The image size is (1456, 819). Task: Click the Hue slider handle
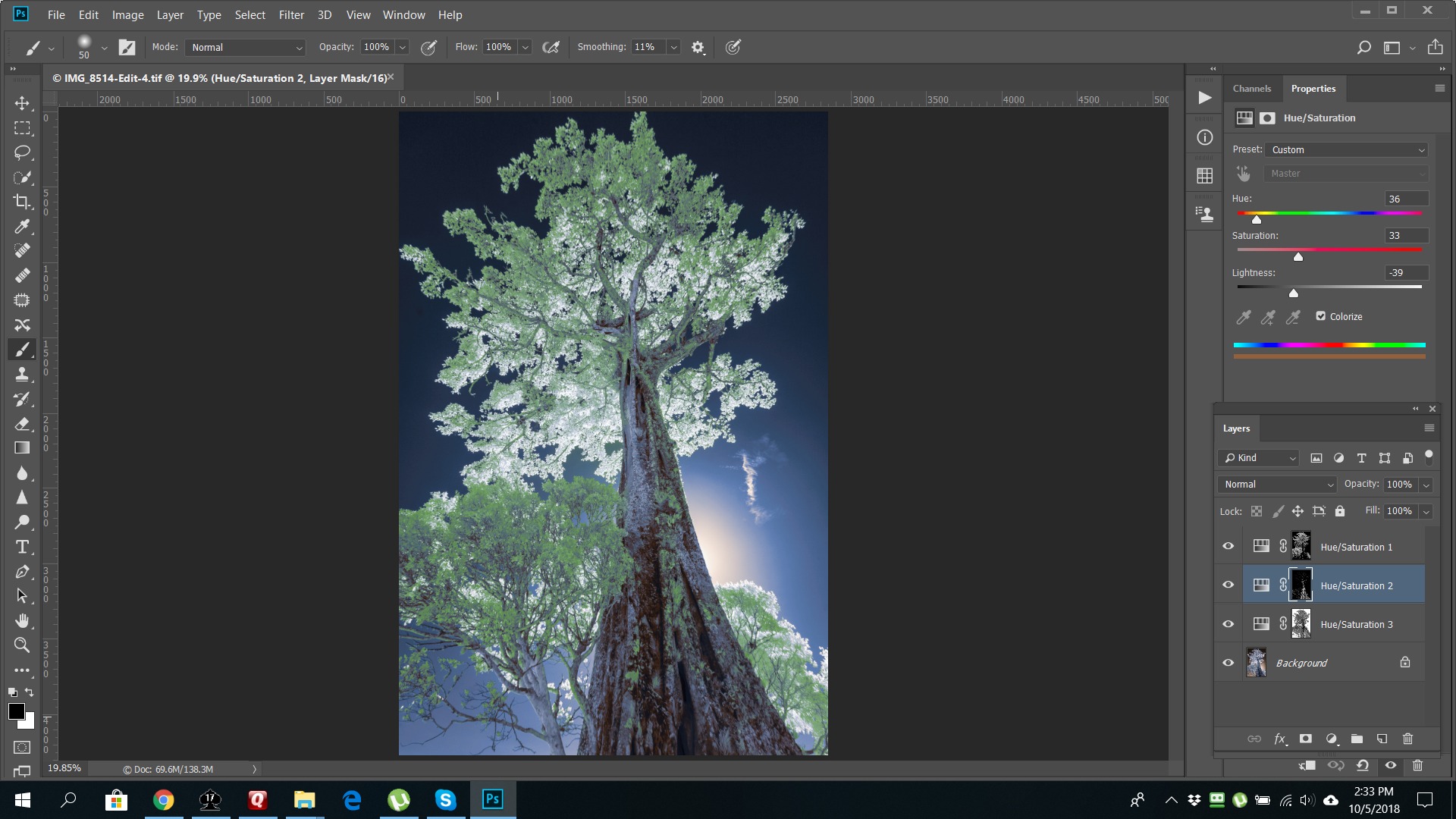point(1257,220)
